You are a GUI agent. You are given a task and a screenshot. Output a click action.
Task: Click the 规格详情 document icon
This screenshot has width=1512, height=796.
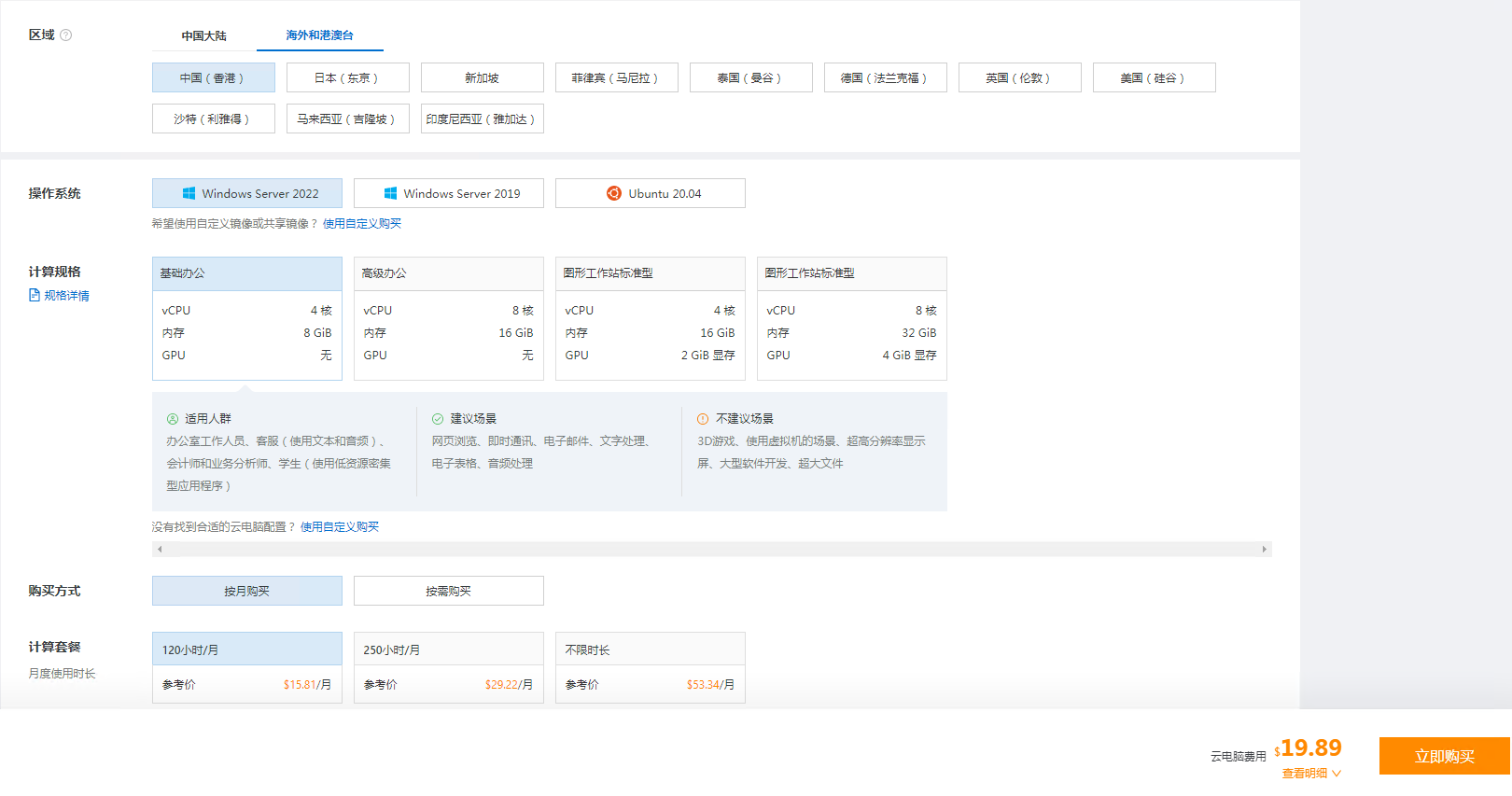click(x=35, y=296)
